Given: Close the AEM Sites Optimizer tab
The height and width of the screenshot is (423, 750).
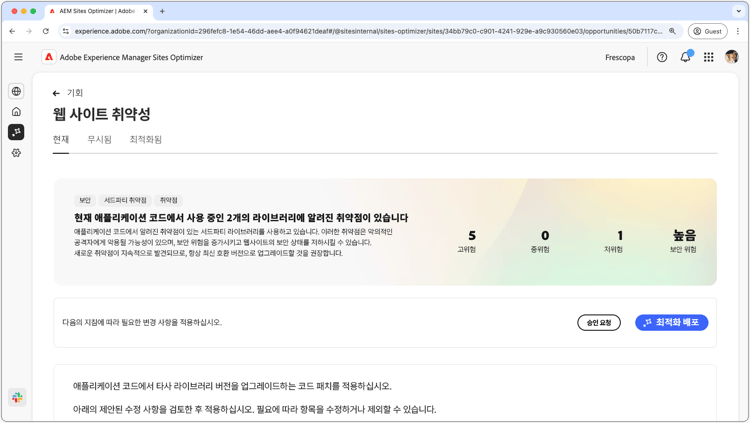Looking at the screenshot, I should 145,11.
